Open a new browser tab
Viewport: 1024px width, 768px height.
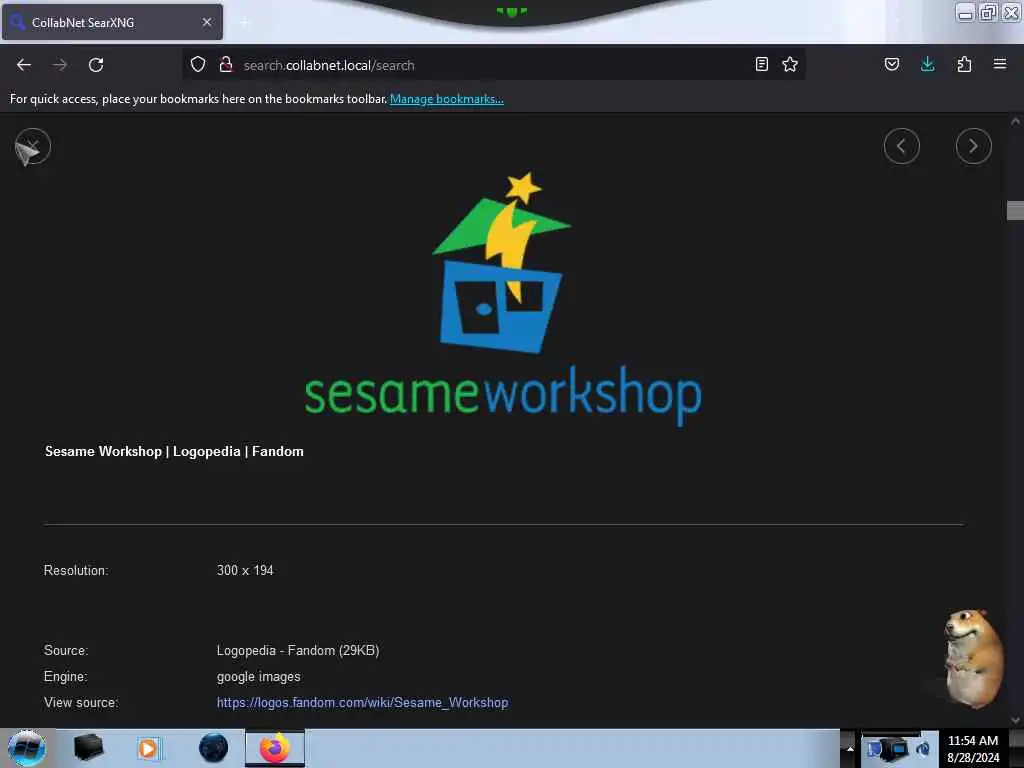244,22
